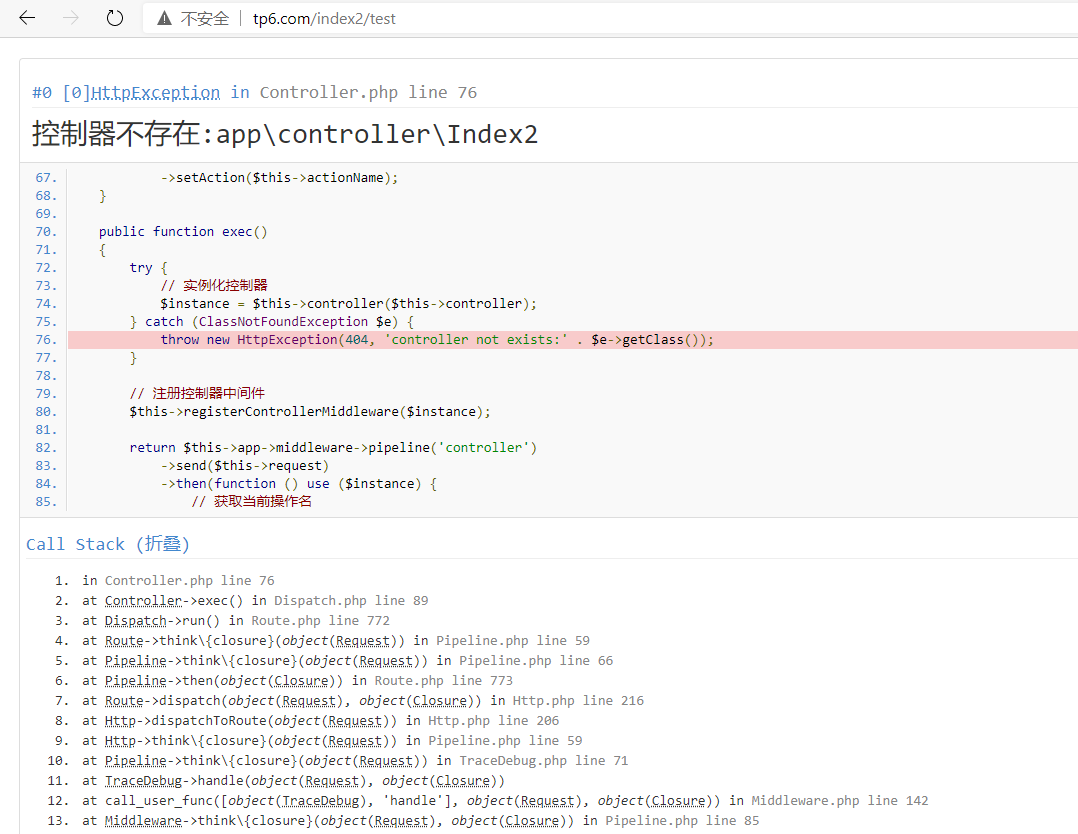
Task: Click 'Controller' class in stack entry 2
Action: pyautogui.click(x=143, y=600)
